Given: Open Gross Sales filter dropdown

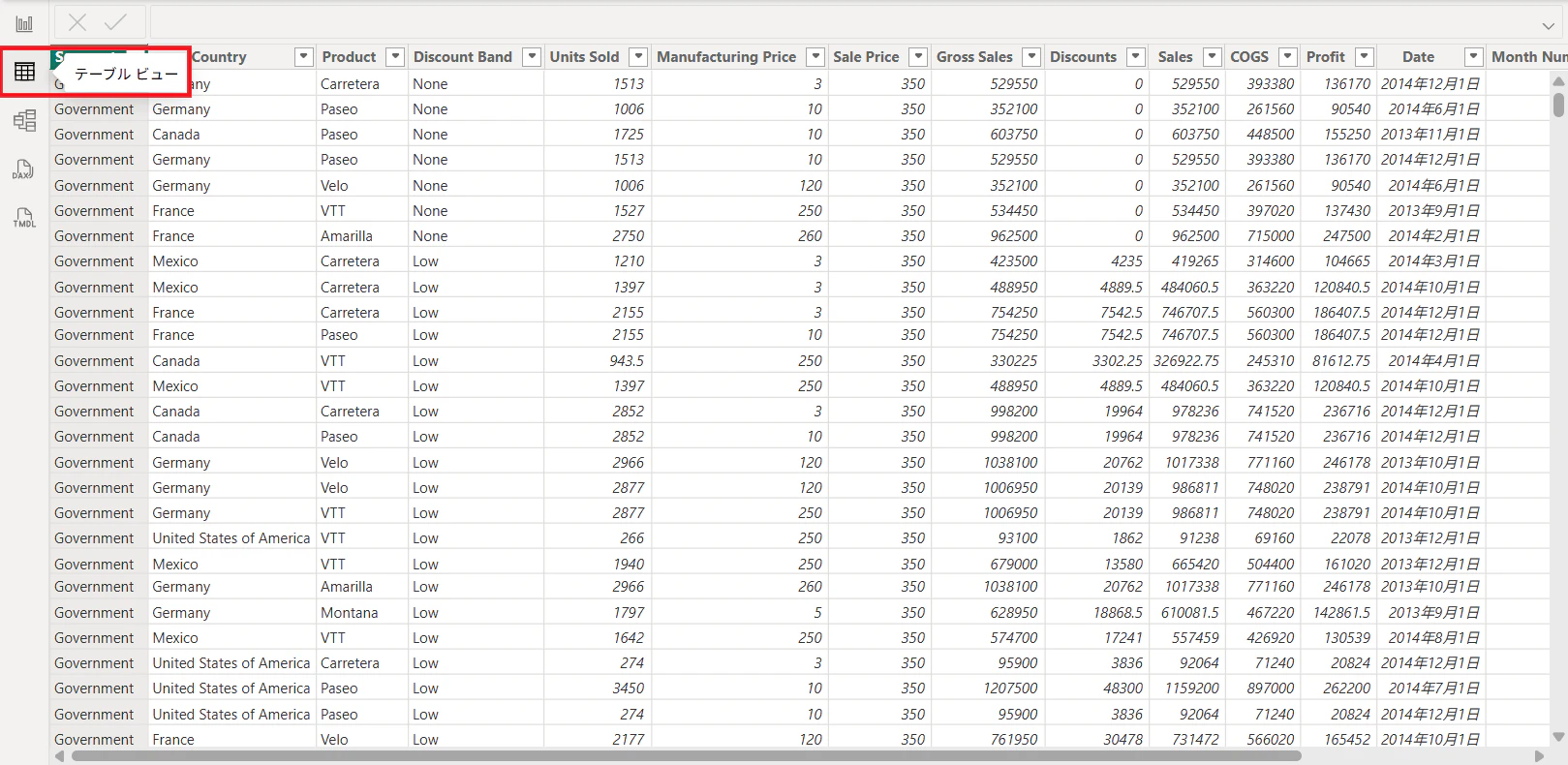Looking at the screenshot, I should (1032, 57).
